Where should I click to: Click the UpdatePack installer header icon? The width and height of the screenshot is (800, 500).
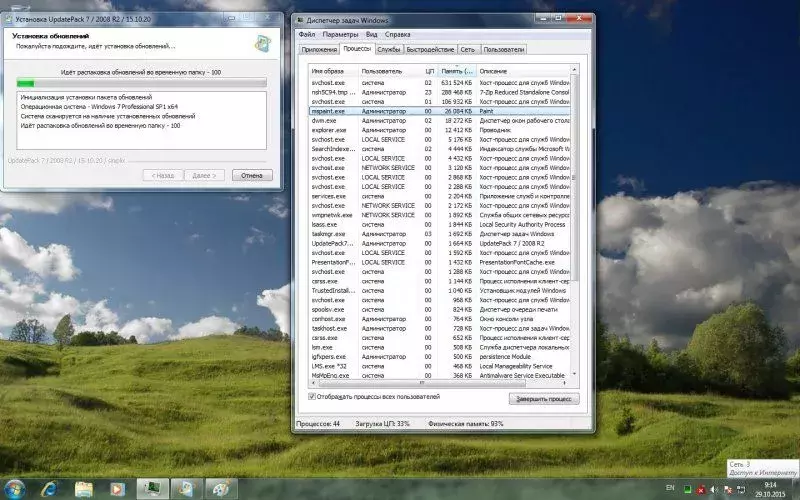[x=263, y=43]
